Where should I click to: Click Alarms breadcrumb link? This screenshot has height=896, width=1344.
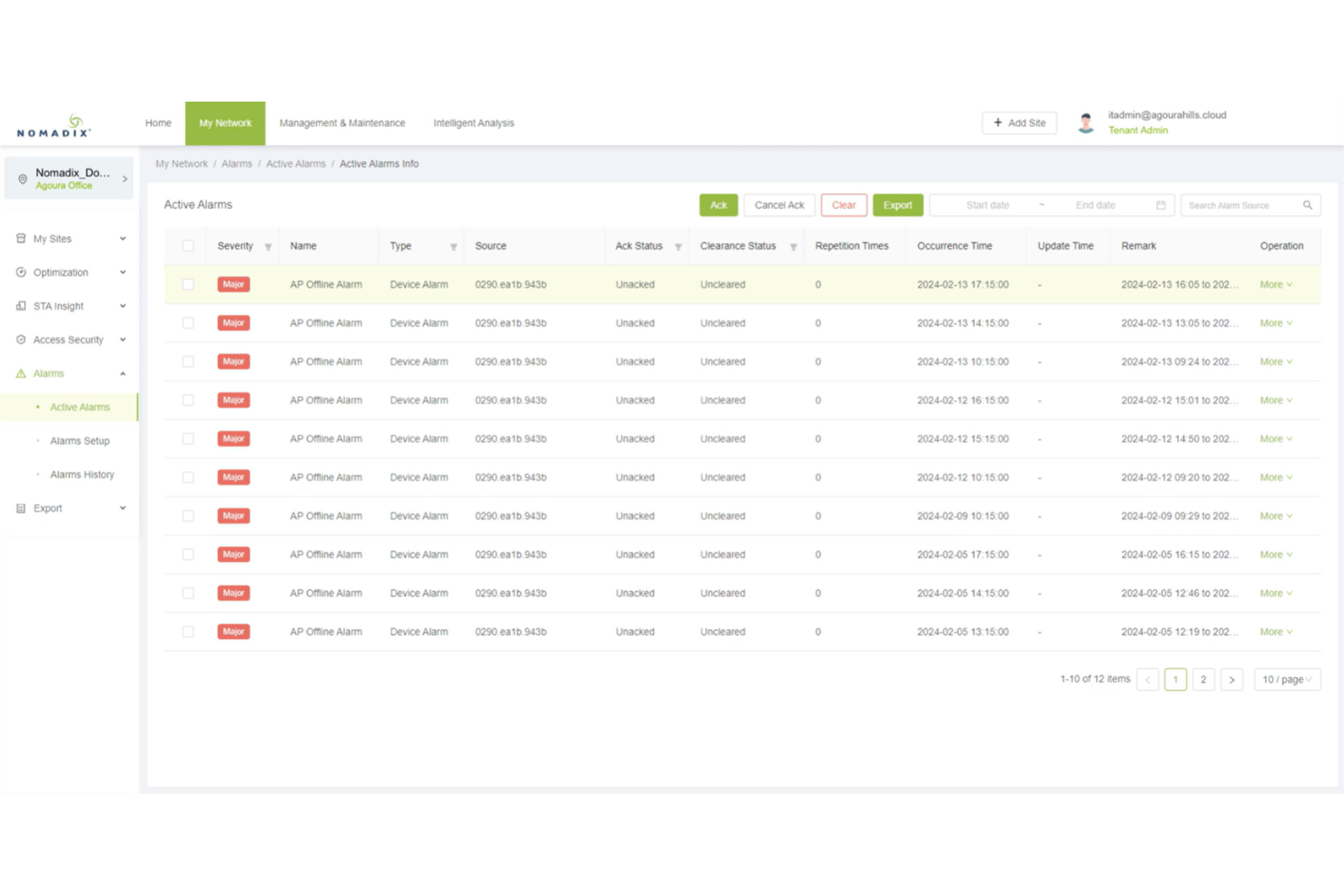[237, 164]
